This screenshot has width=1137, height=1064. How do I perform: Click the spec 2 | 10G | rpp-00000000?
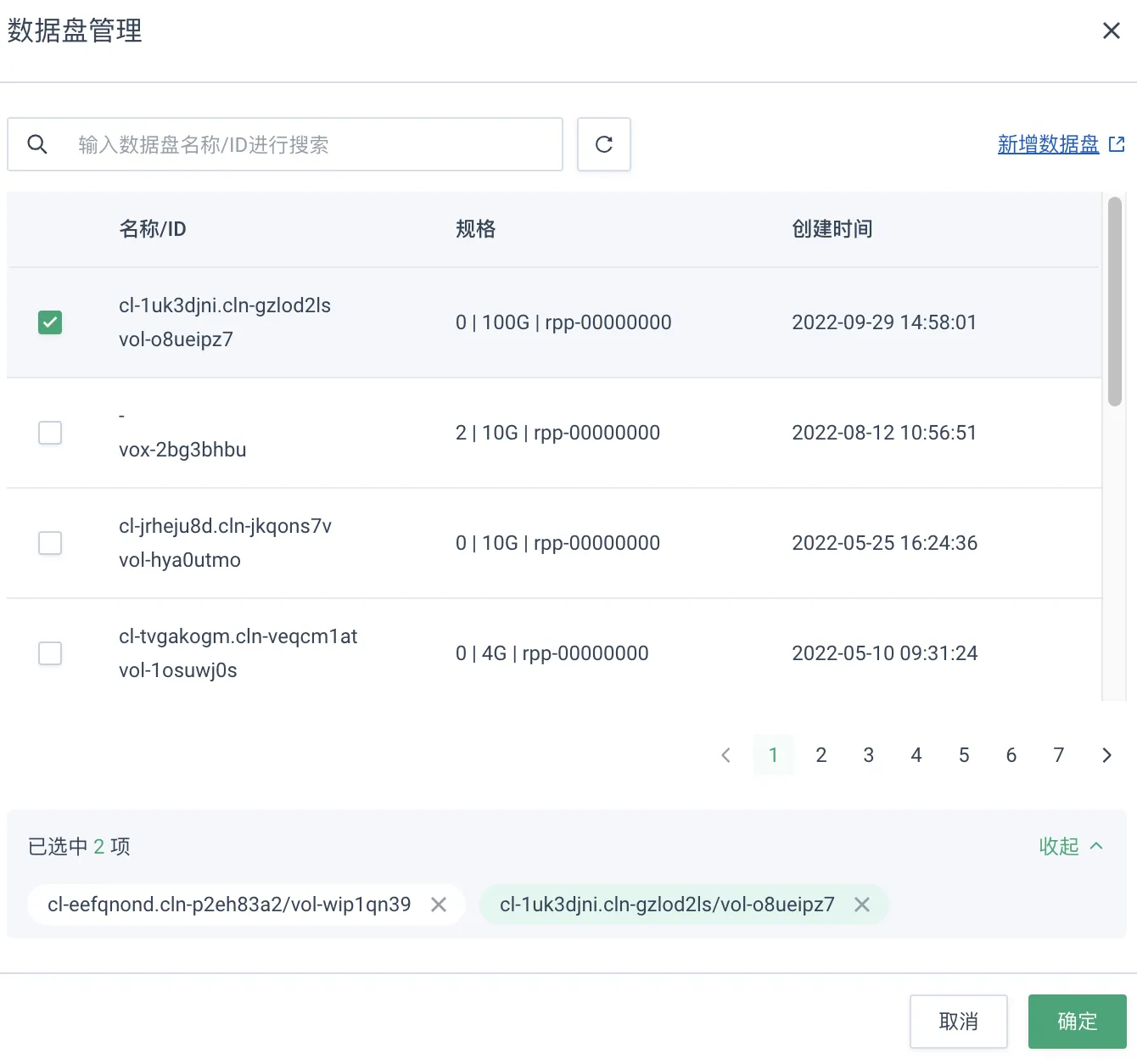point(557,433)
